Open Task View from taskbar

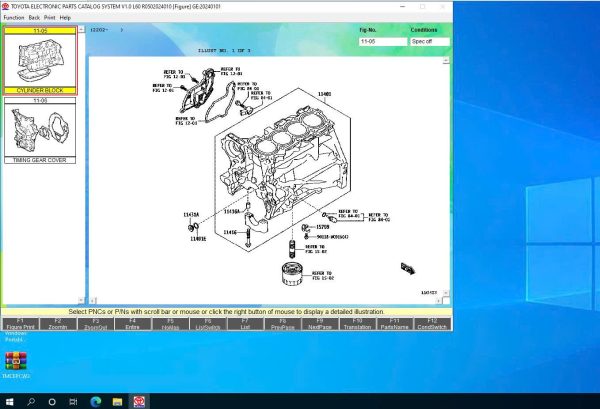73,402
